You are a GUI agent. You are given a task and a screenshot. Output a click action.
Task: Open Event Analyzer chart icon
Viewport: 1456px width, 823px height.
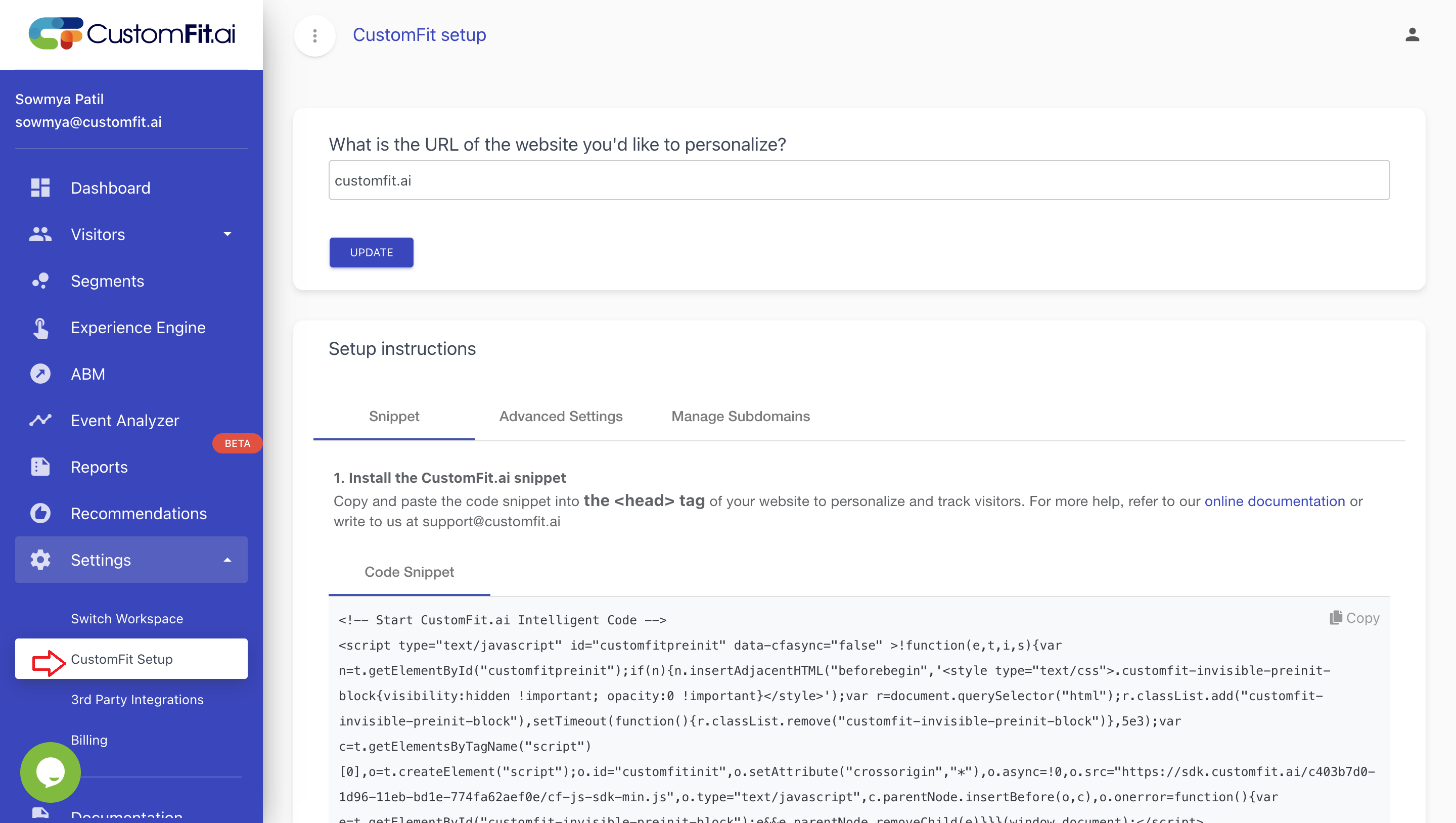point(40,420)
